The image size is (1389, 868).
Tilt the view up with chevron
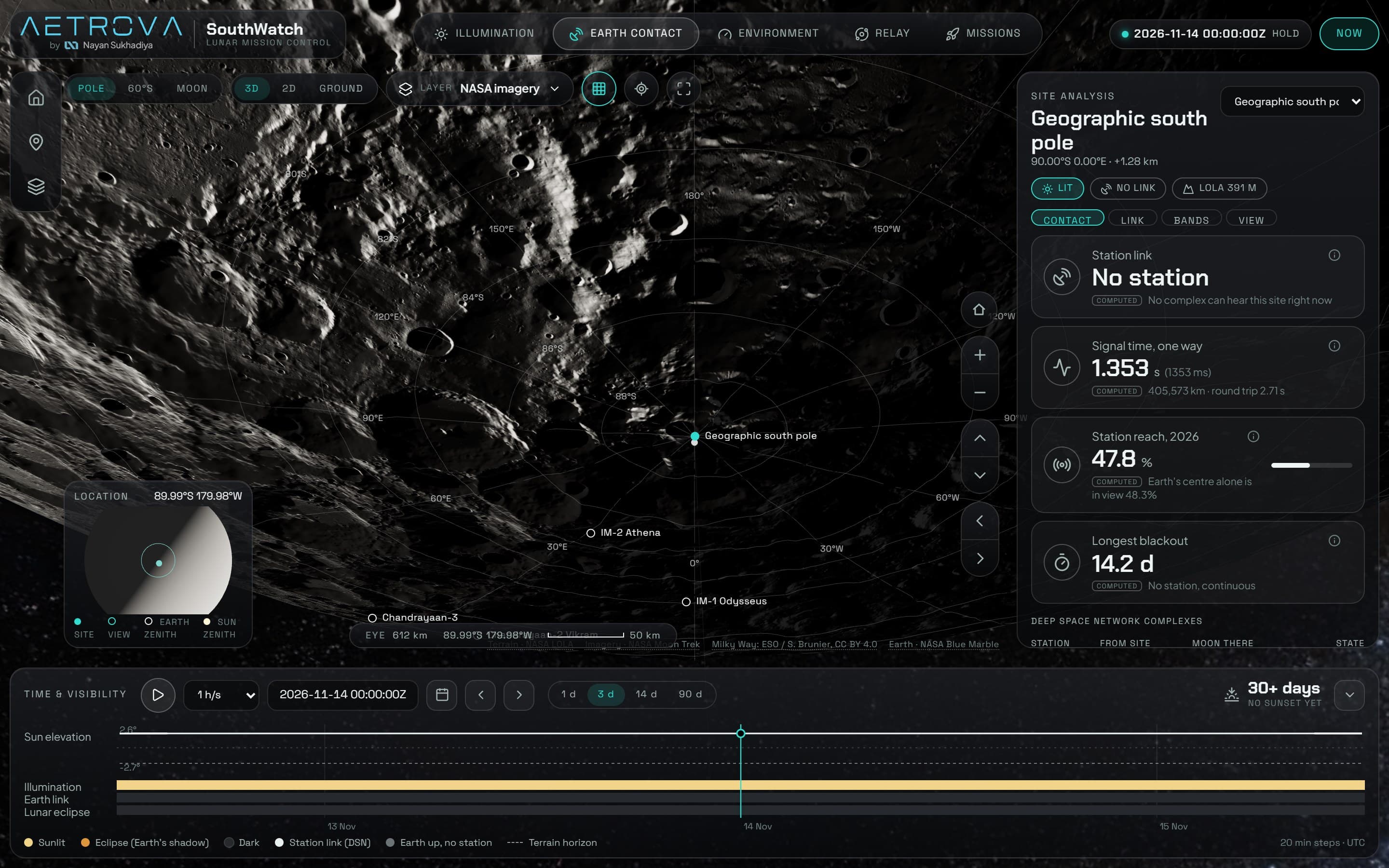coord(980,438)
